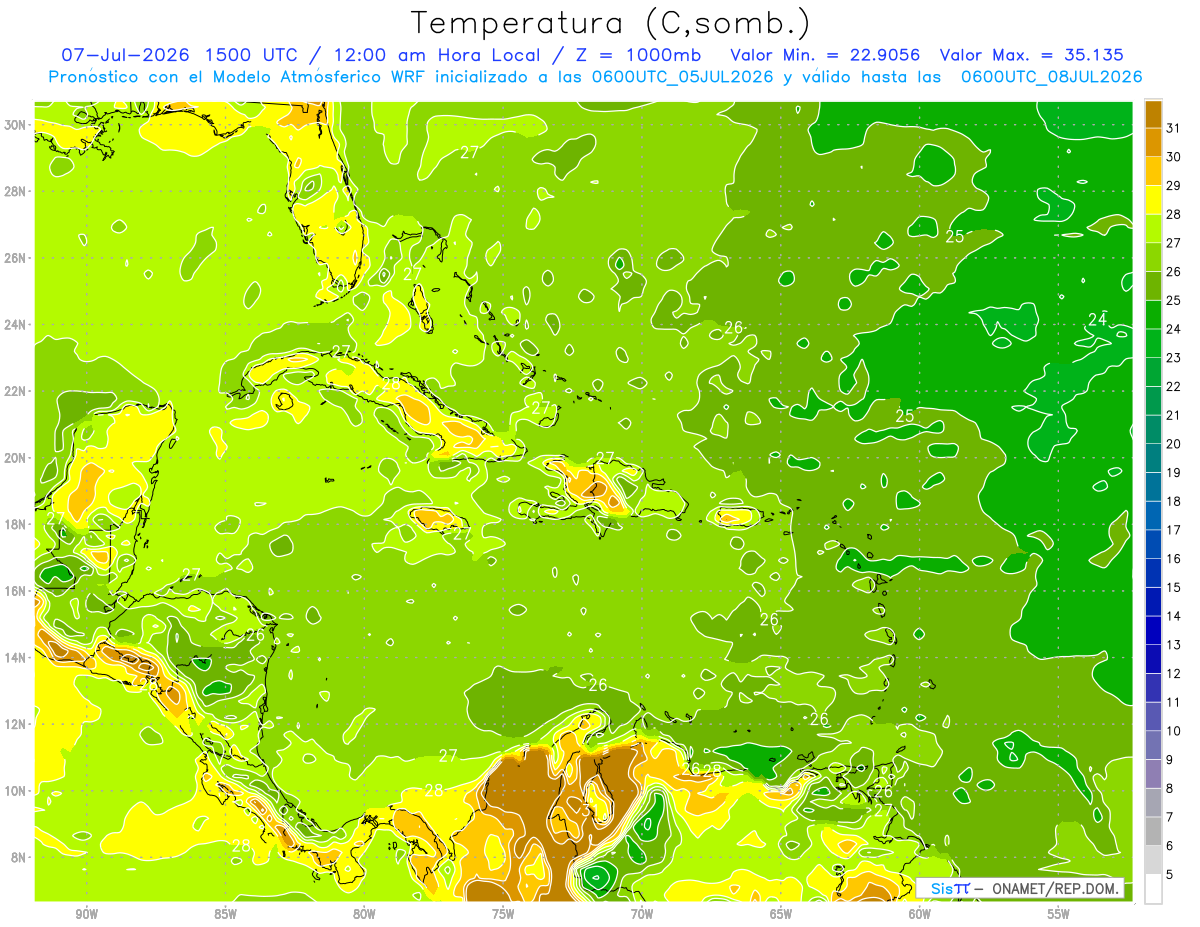The height and width of the screenshot is (927, 1200).
Task: Pick the yellow swatch between legend 28 and 29
Action: (1153, 199)
